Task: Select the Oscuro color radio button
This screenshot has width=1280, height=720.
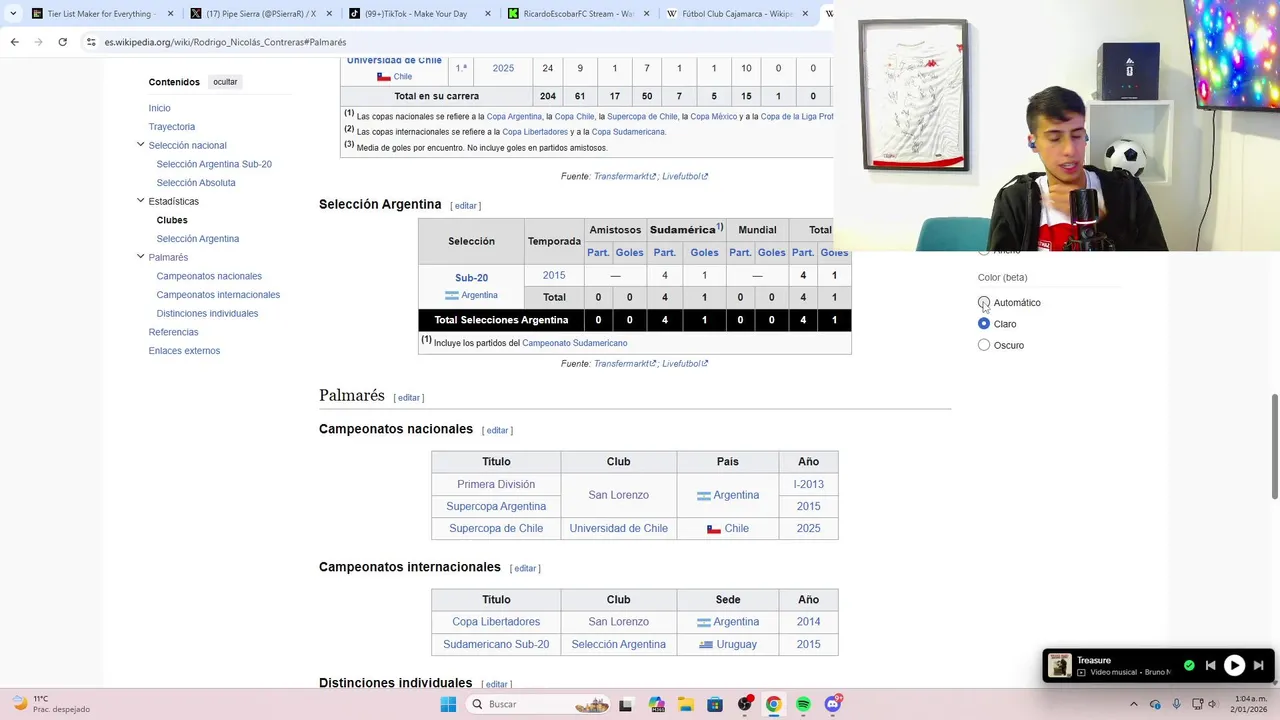Action: coord(984,345)
